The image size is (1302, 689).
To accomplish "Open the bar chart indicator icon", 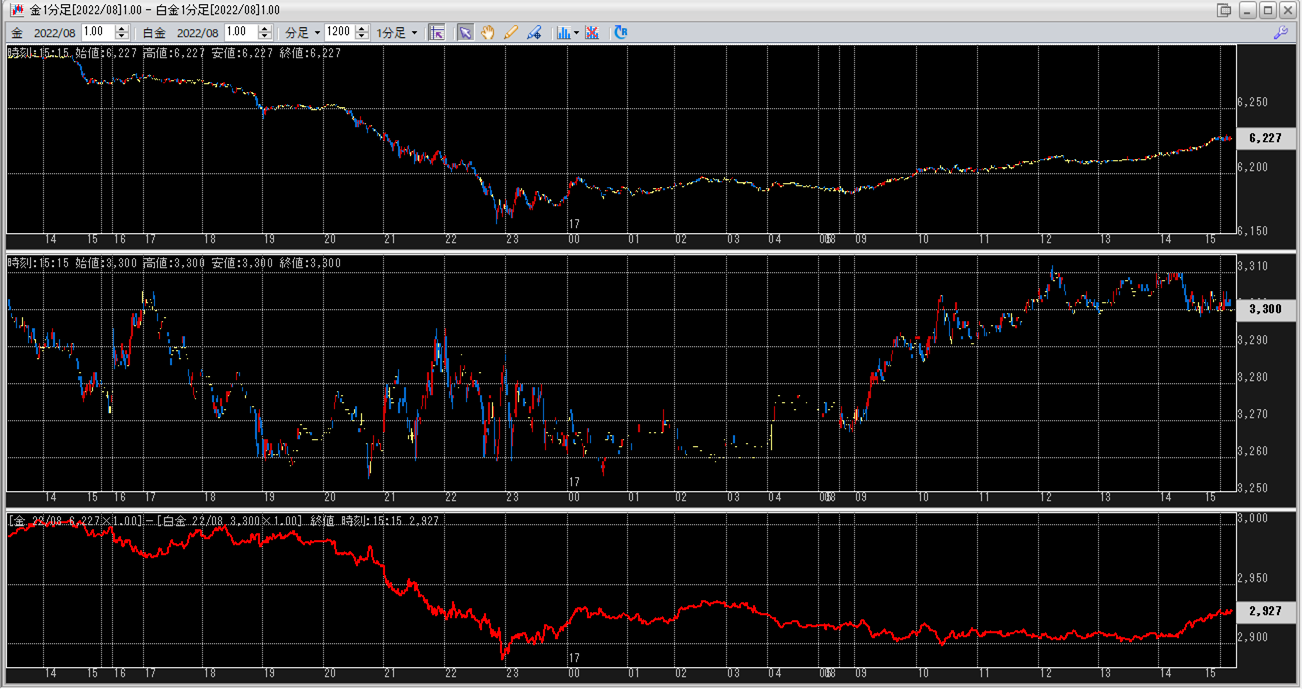I will 563,32.
